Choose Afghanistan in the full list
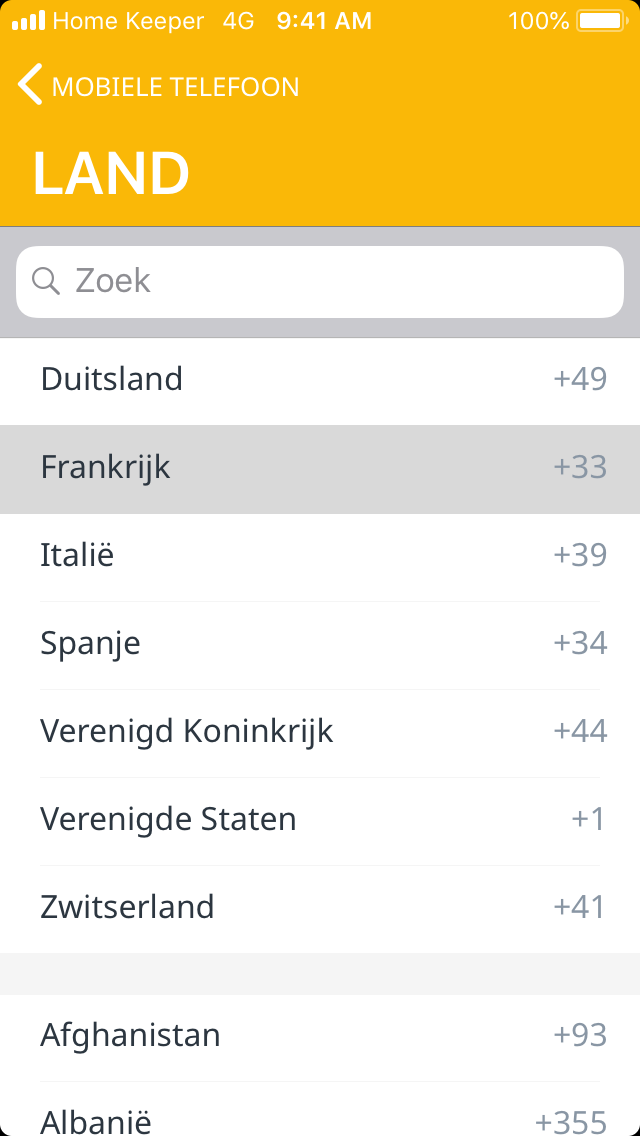Image resolution: width=640 pixels, height=1136 pixels. click(x=130, y=1035)
